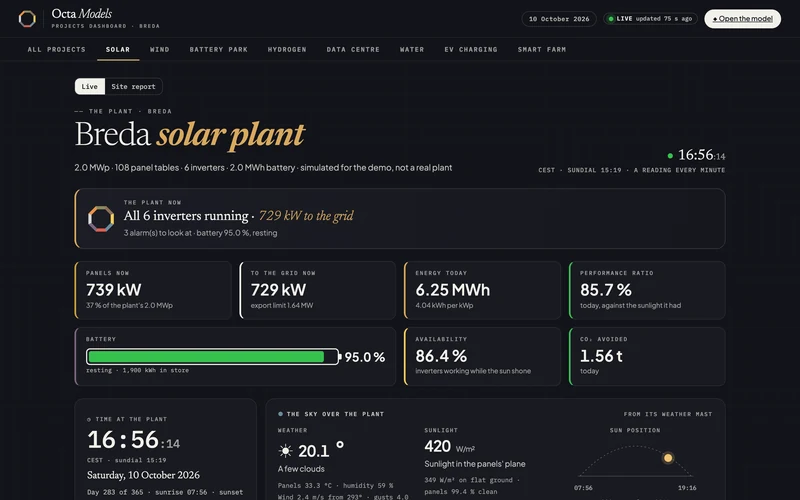Image resolution: width=800 pixels, height=500 pixels.
Task: Click the 'Breda solar plant' heading
Action: [x=189, y=135]
